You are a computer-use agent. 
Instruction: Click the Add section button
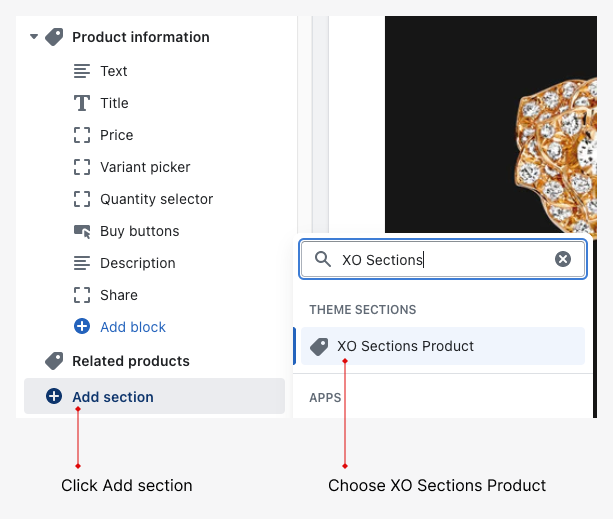(x=113, y=397)
